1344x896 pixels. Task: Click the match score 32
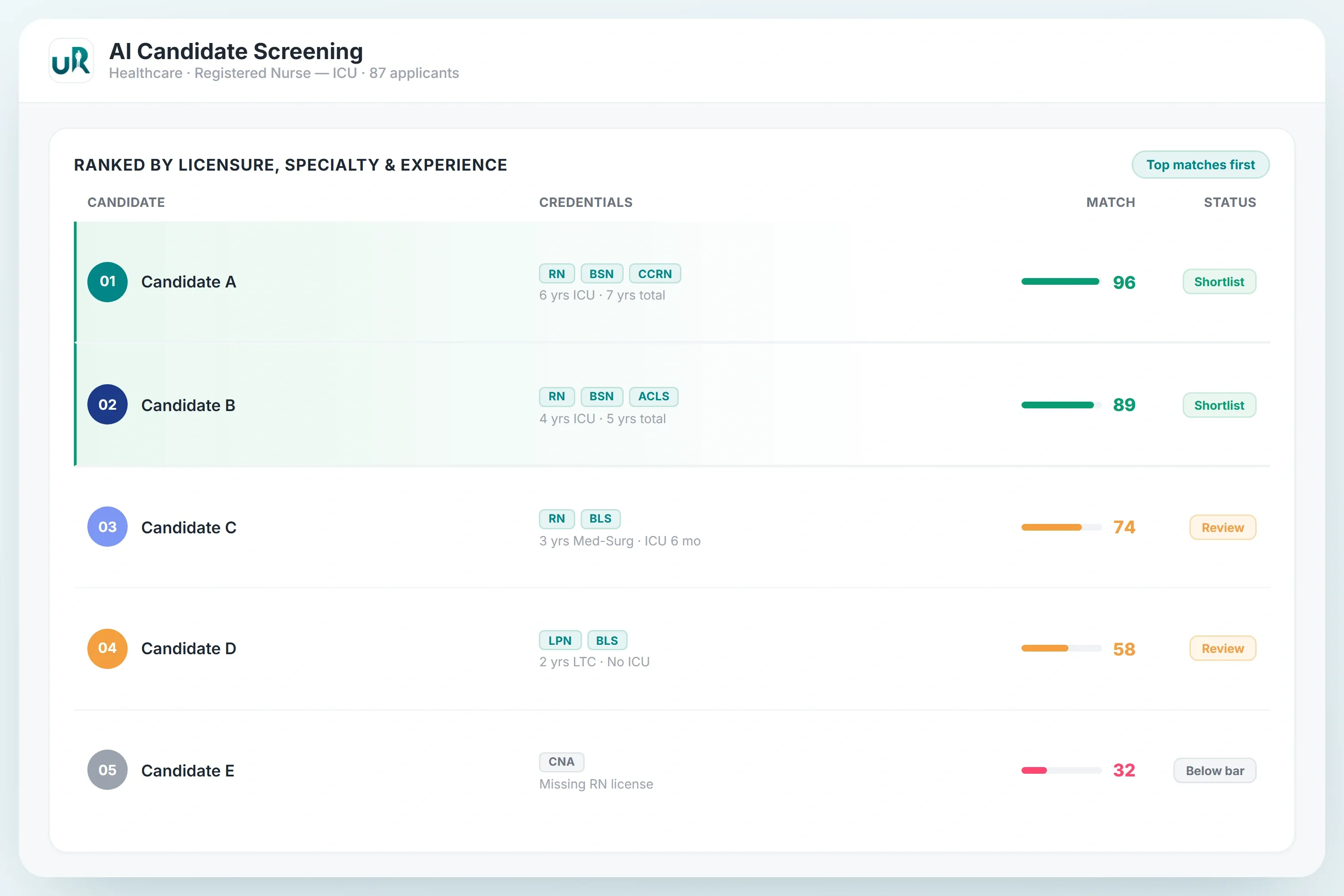coord(1124,771)
